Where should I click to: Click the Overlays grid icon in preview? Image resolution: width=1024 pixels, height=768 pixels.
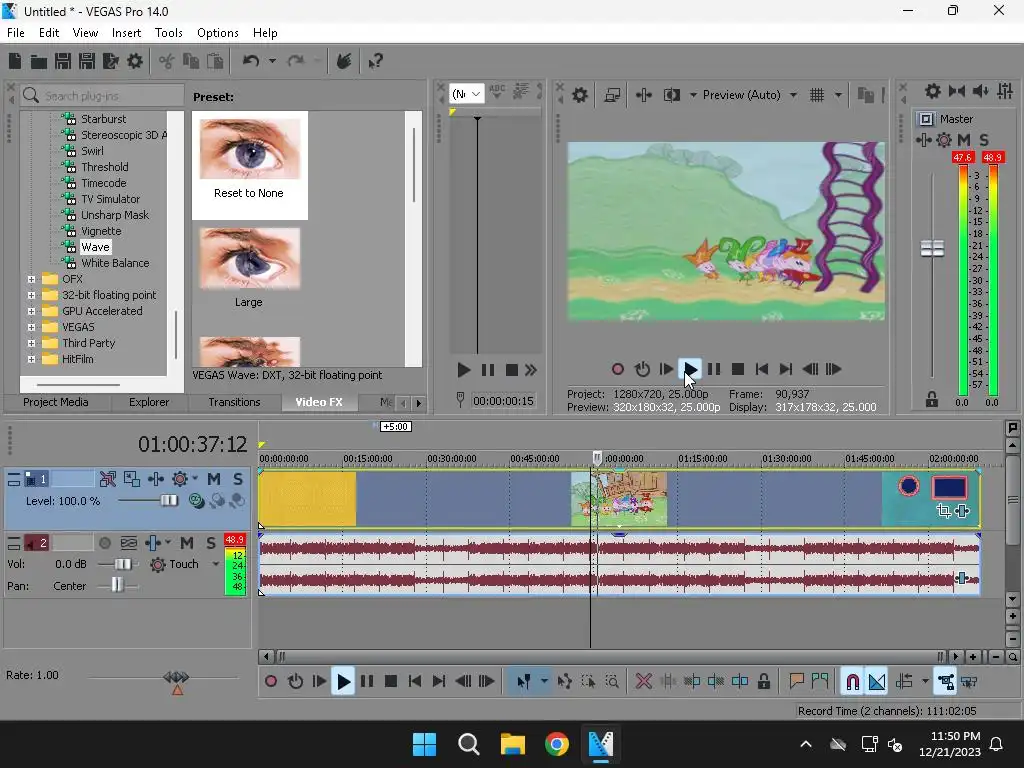[816, 95]
